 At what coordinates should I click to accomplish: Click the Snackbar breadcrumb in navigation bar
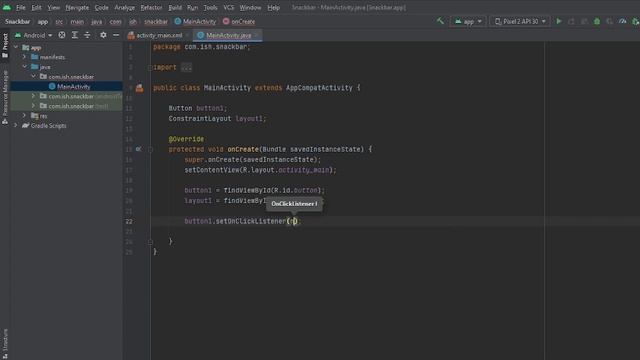pos(18,22)
